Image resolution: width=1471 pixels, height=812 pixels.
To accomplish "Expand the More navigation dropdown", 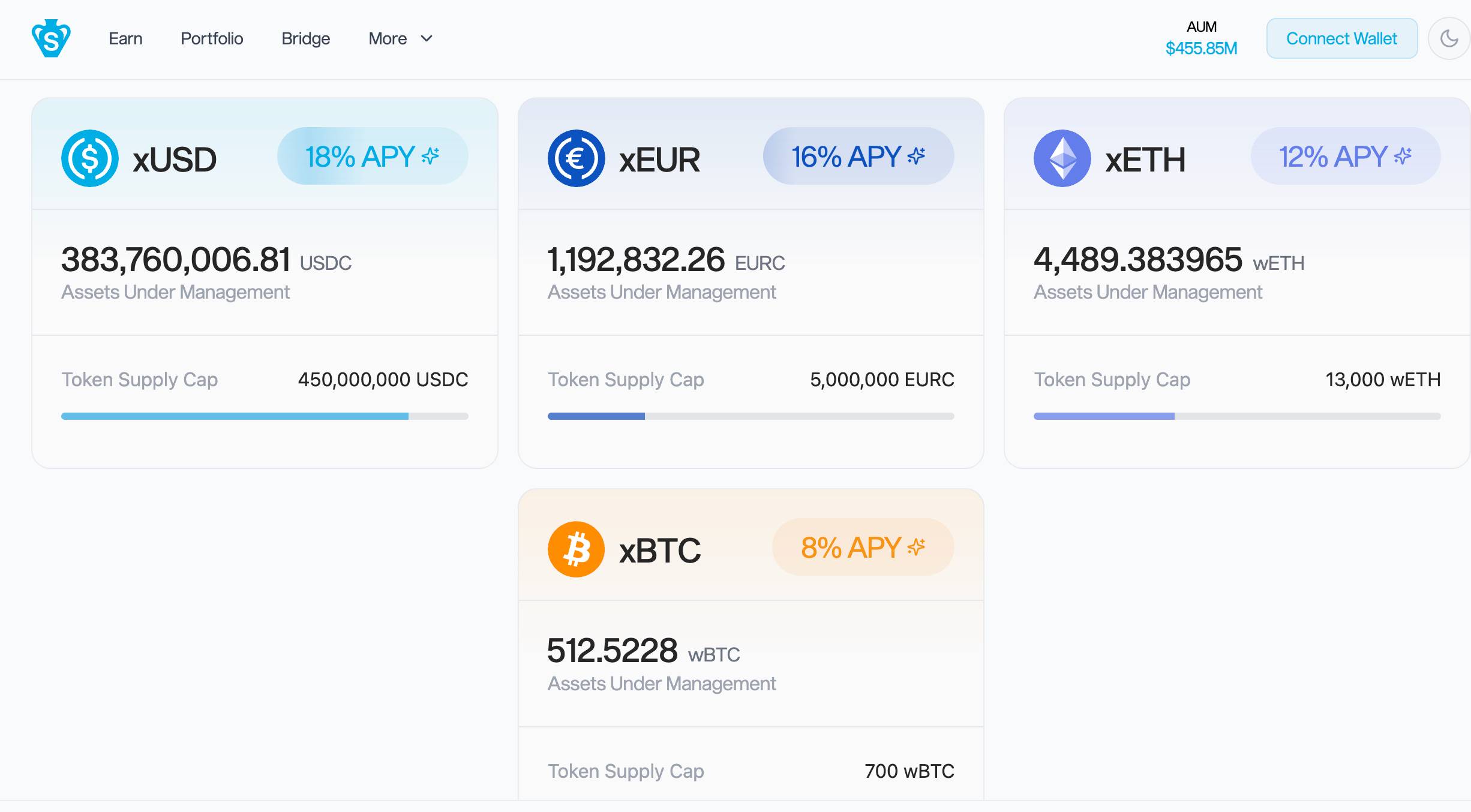I will tap(387, 38).
